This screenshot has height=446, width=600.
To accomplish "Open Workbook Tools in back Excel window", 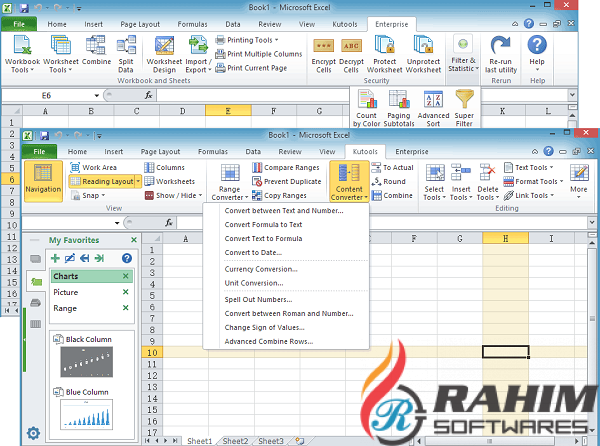I will (22, 54).
